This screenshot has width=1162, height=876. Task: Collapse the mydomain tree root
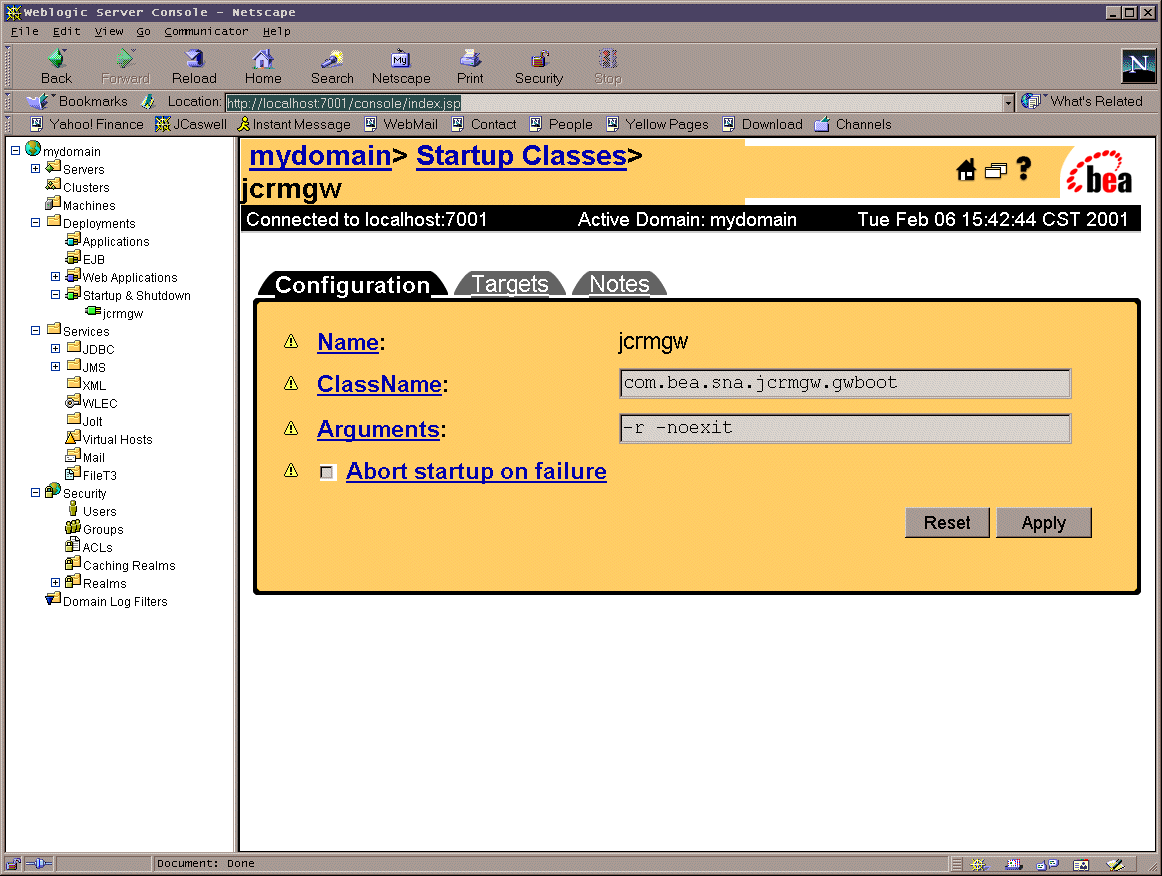point(15,150)
